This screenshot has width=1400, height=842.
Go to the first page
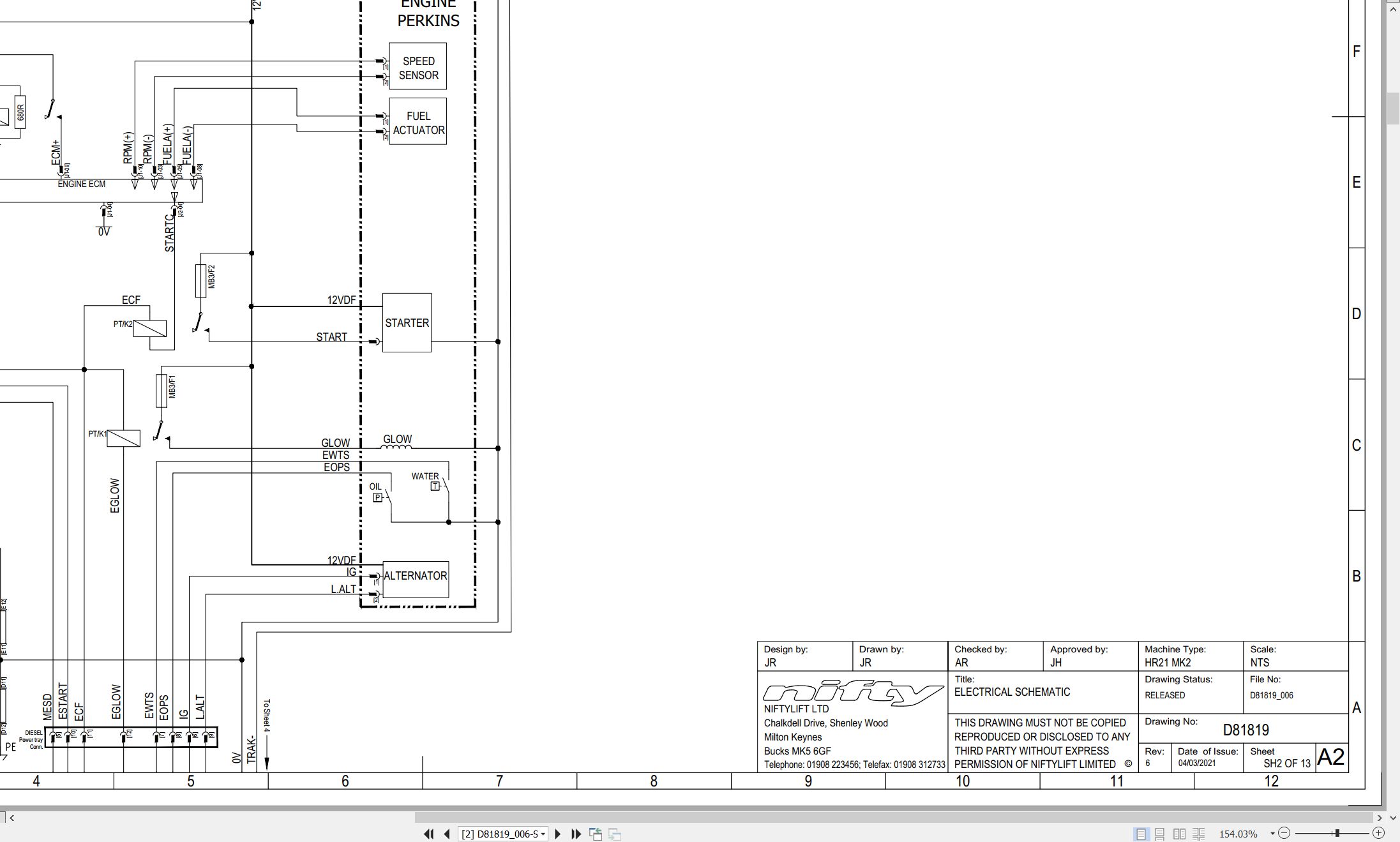429,834
